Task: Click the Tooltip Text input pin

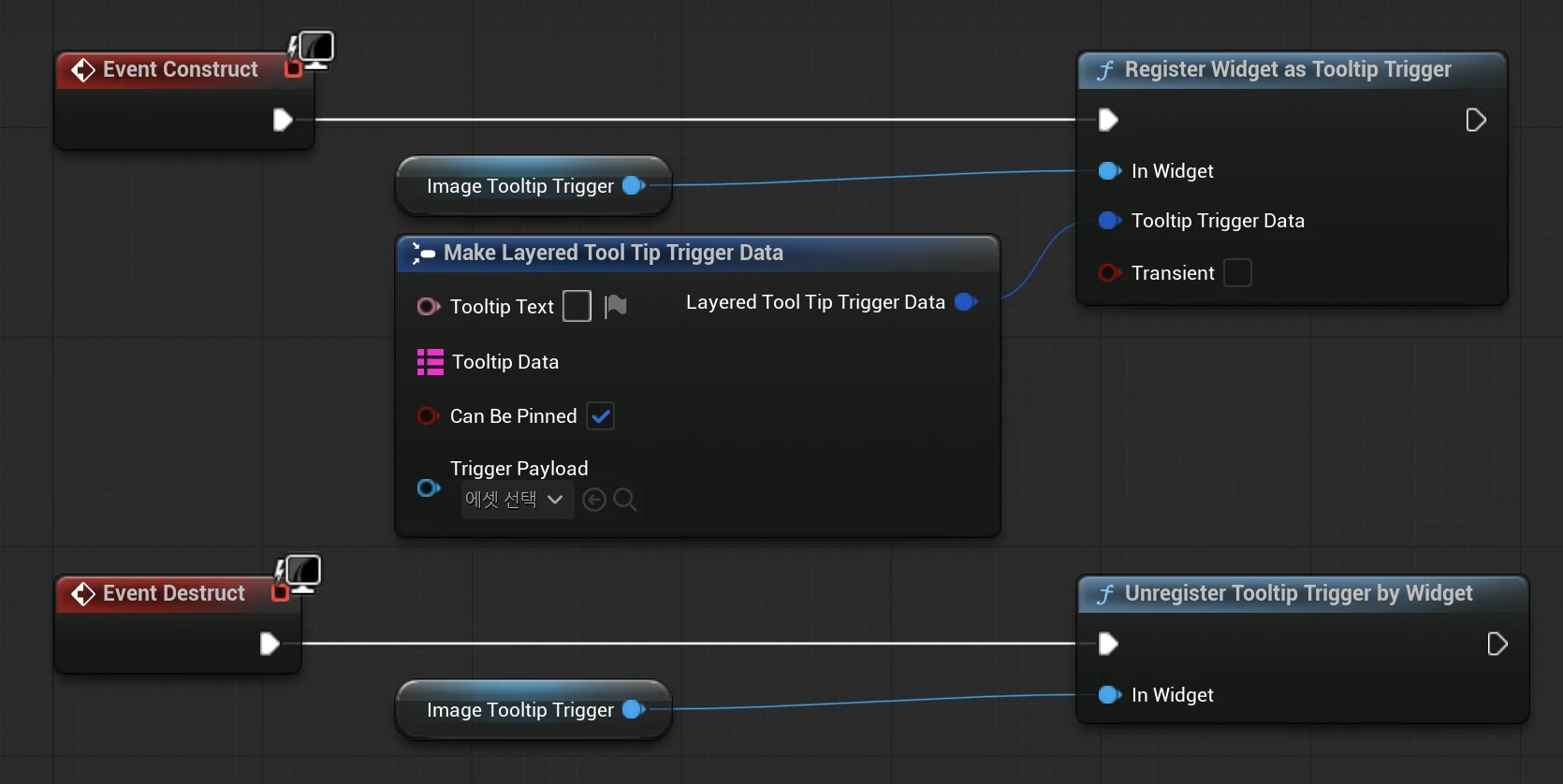Action: point(429,307)
